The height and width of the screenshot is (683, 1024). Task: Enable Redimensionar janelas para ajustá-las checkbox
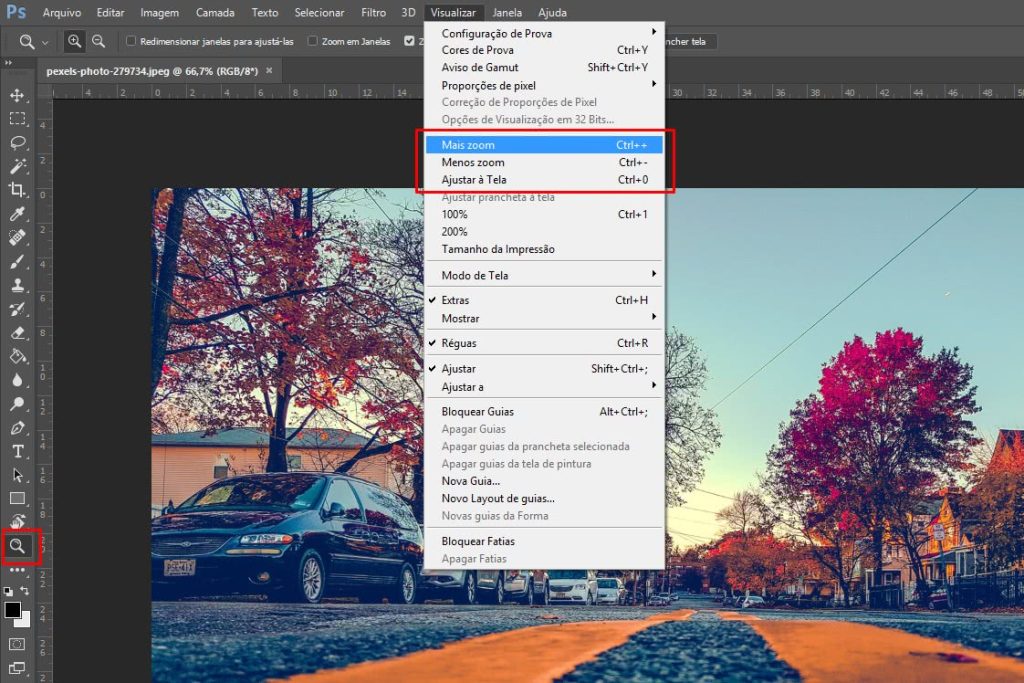coord(131,41)
